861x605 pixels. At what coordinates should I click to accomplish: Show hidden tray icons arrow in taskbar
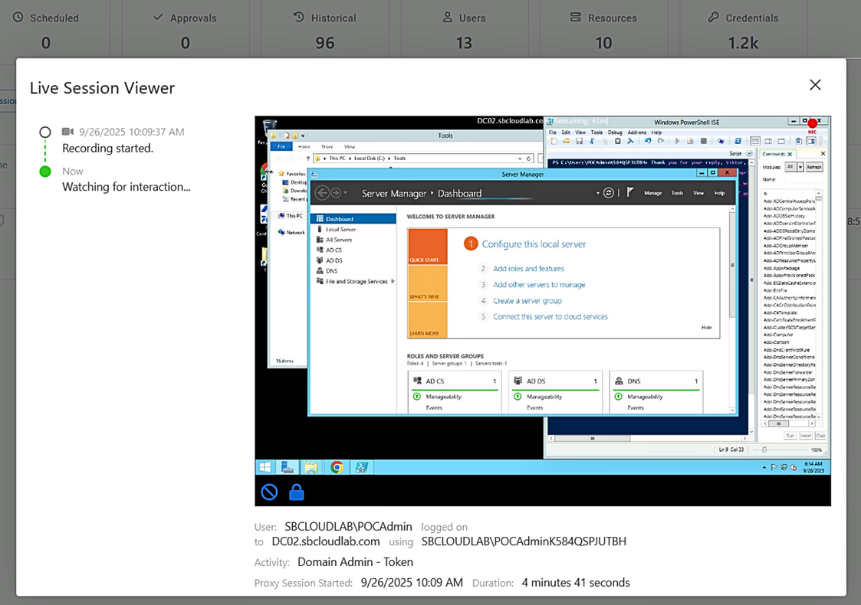pyautogui.click(x=764, y=467)
